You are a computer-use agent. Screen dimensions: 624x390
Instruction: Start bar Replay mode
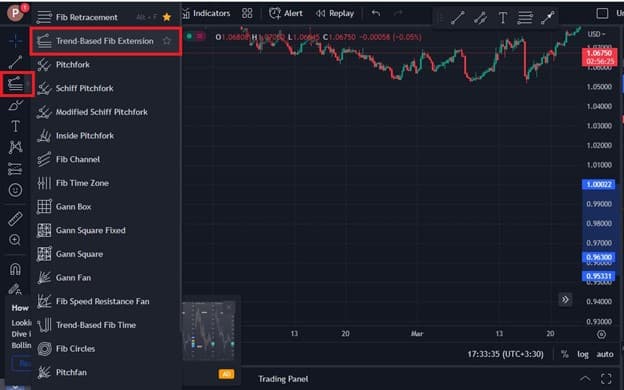(x=335, y=14)
